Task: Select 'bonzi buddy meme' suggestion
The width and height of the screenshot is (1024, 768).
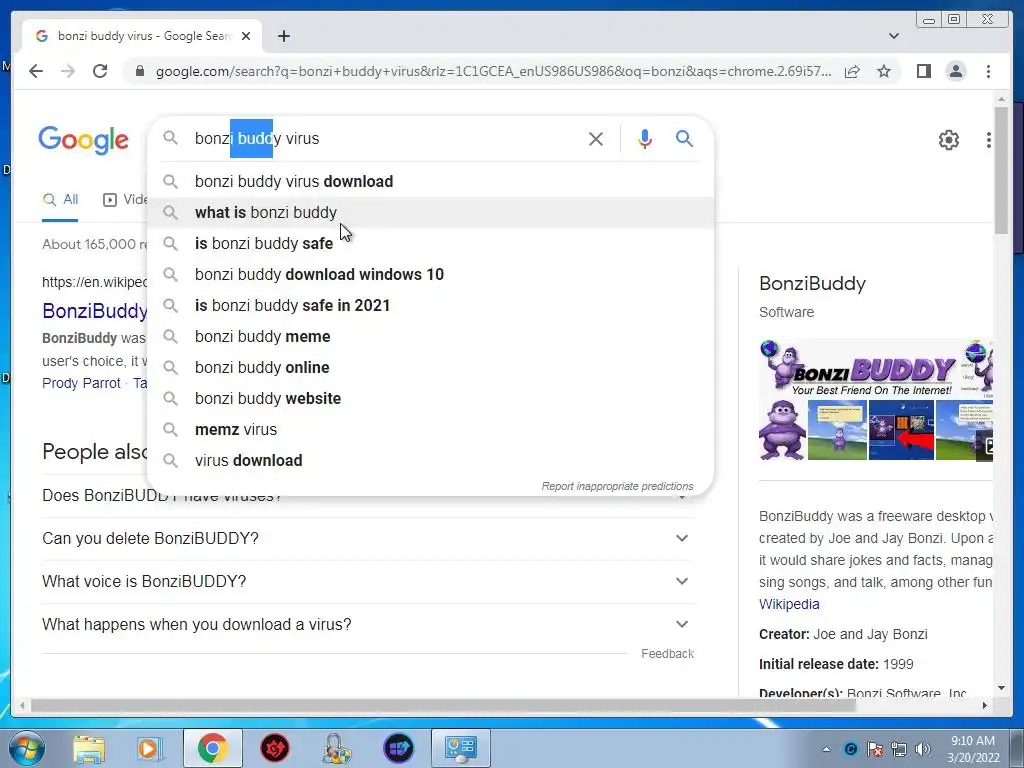Action: click(x=431, y=336)
